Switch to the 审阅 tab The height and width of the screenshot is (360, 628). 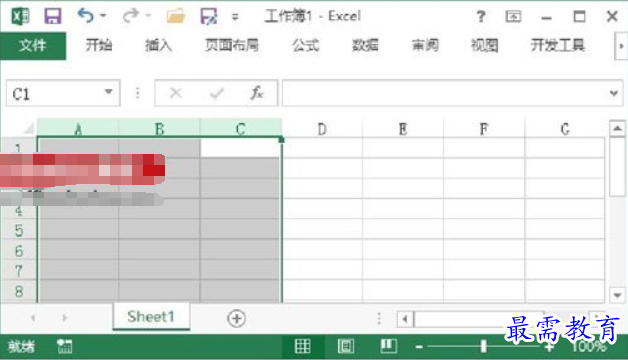coord(425,45)
